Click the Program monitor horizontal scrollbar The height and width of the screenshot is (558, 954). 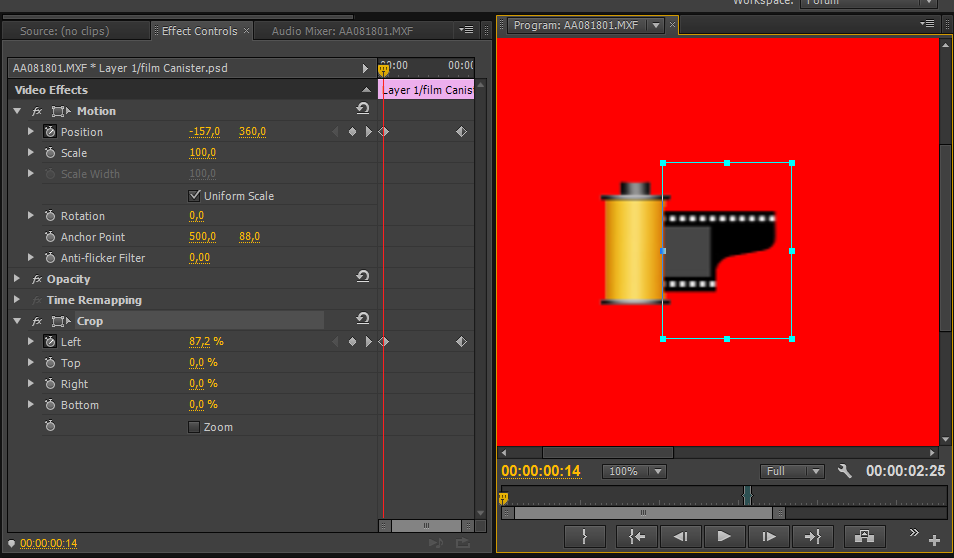607,453
